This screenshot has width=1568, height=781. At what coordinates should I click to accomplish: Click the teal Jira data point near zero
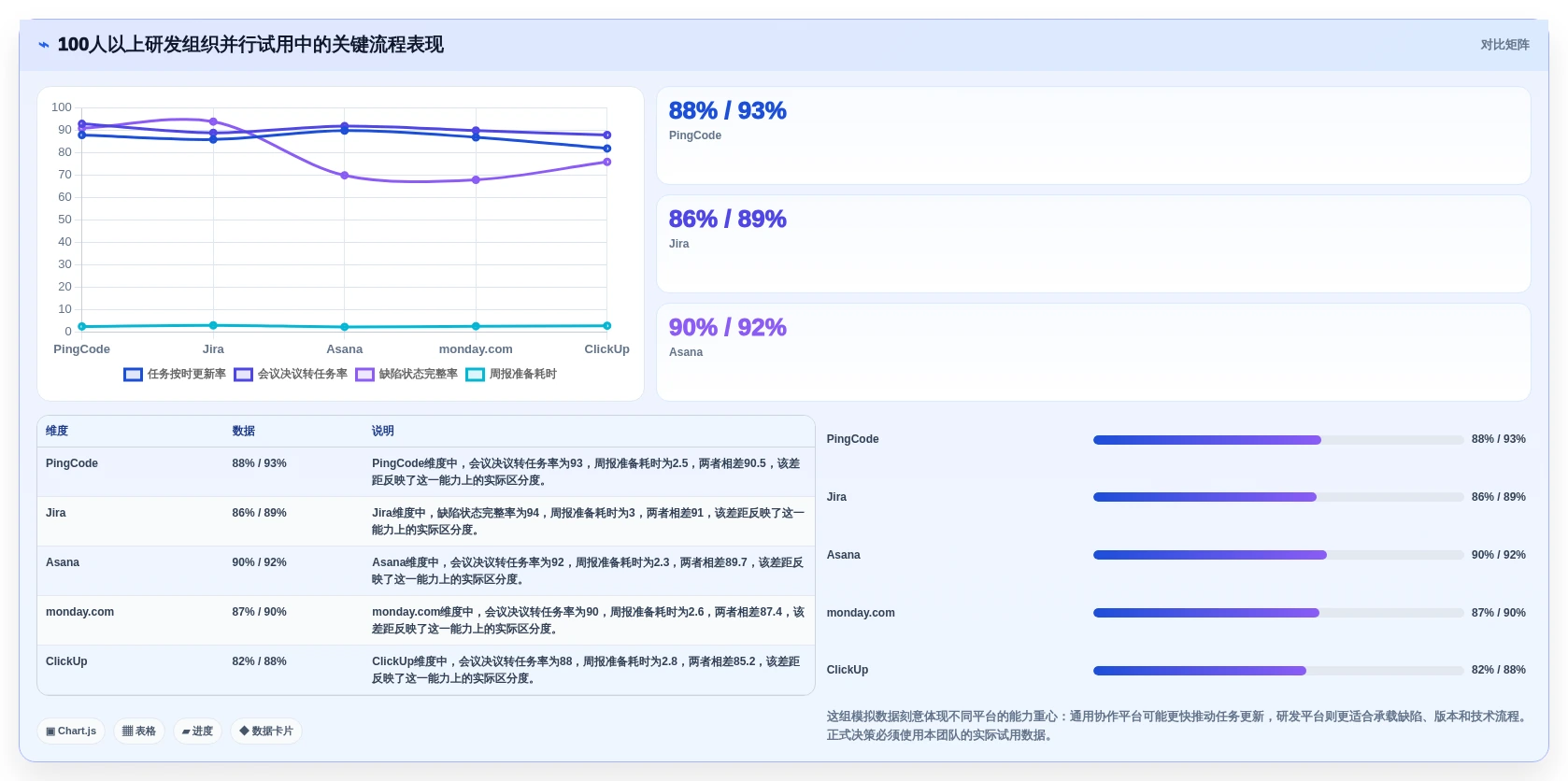click(213, 325)
